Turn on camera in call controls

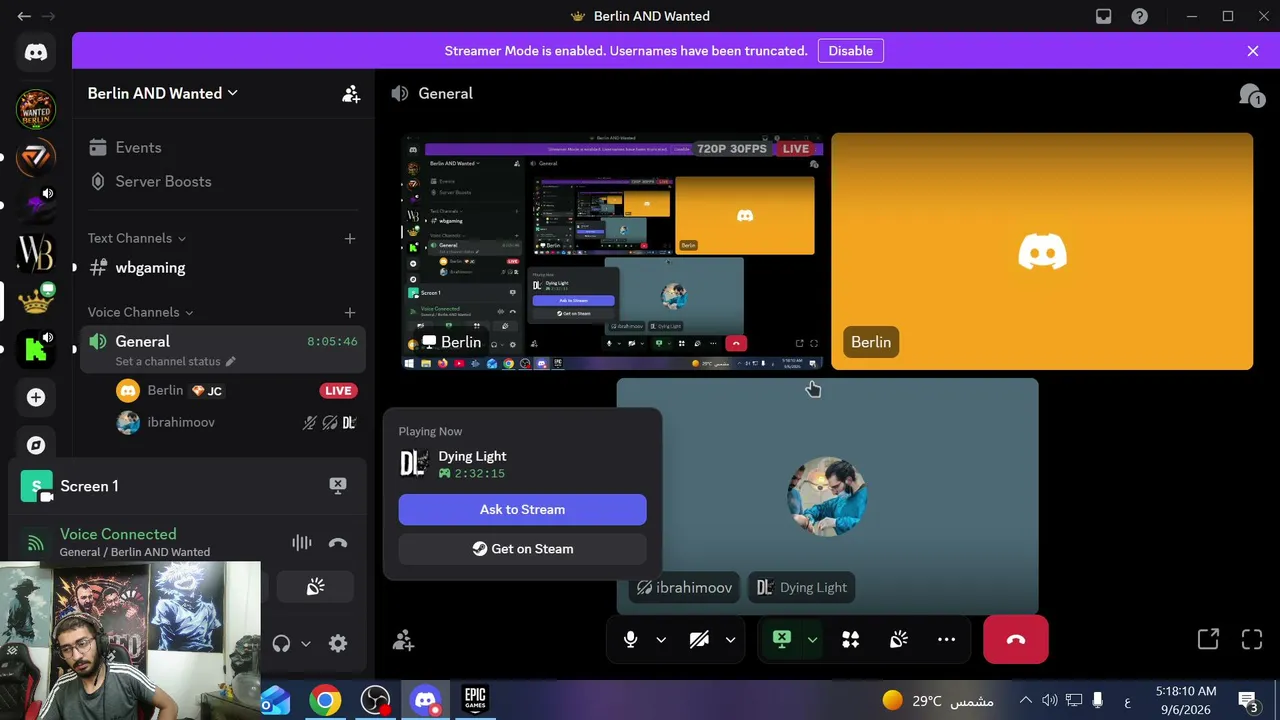tap(699, 640)
